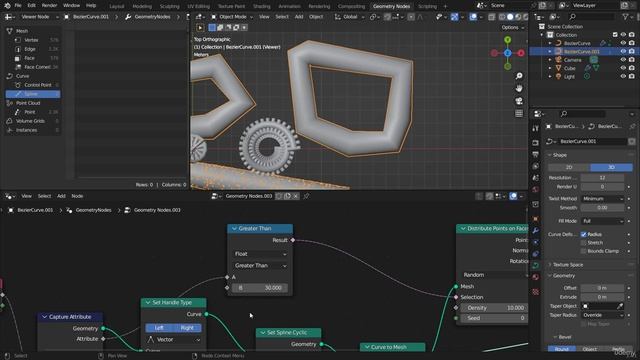Open the Fill Mode Full dropdown
Viewport: 640px width, 360px height.
coord(602,221)
